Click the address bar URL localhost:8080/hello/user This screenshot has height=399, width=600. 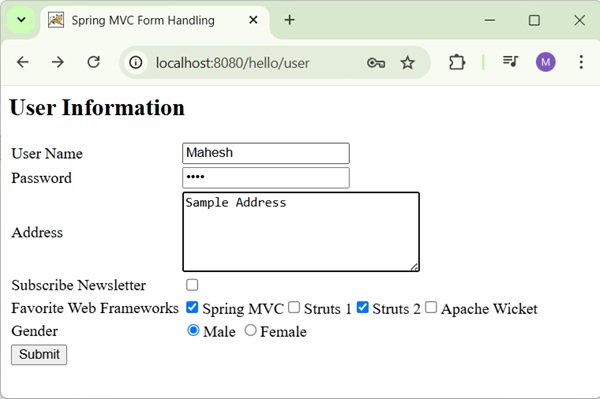point(232,63)
